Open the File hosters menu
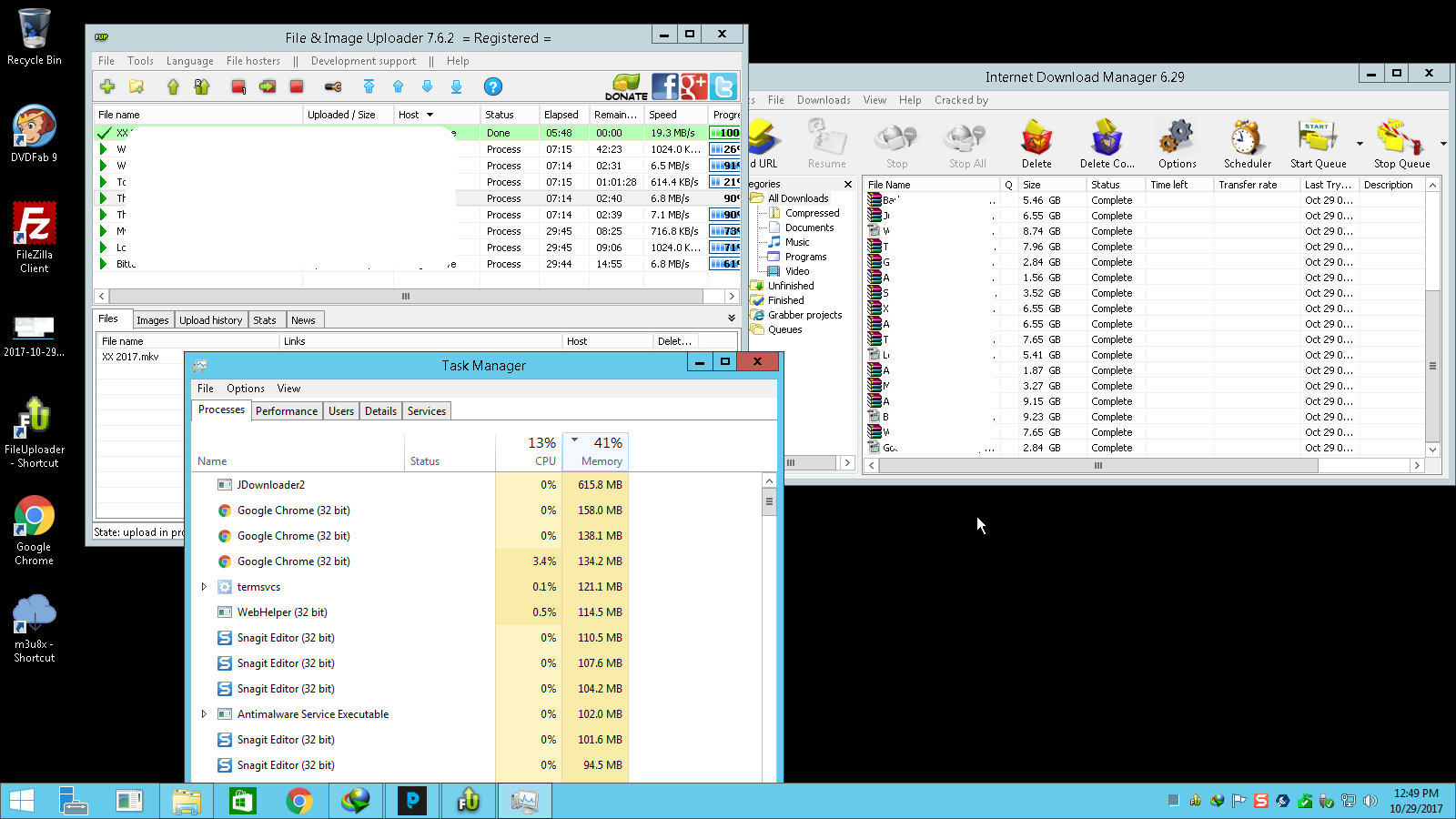 253,61
